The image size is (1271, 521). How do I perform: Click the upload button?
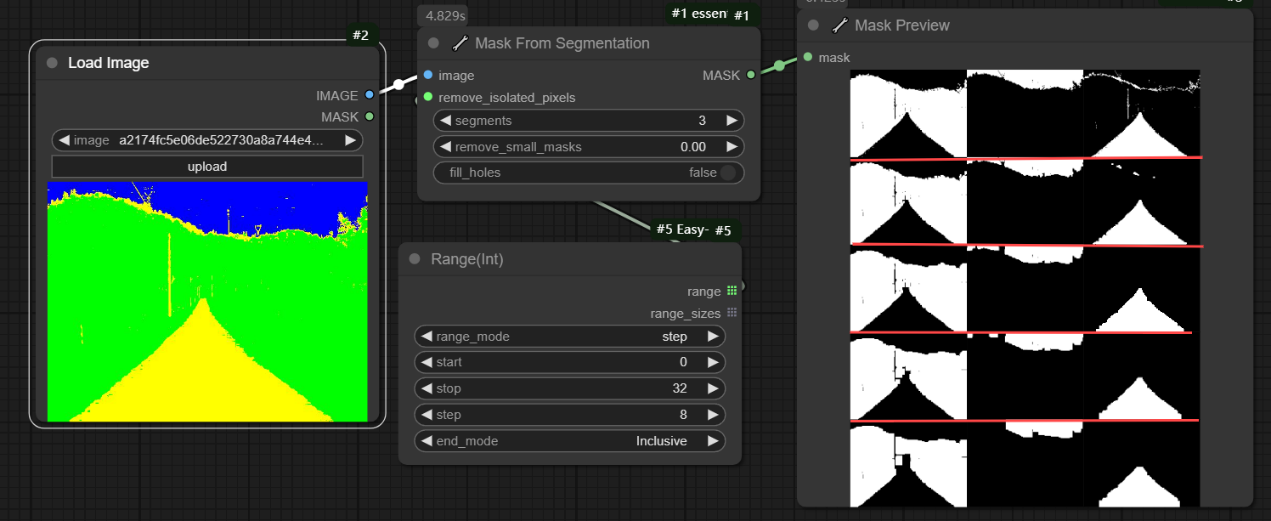207,166
